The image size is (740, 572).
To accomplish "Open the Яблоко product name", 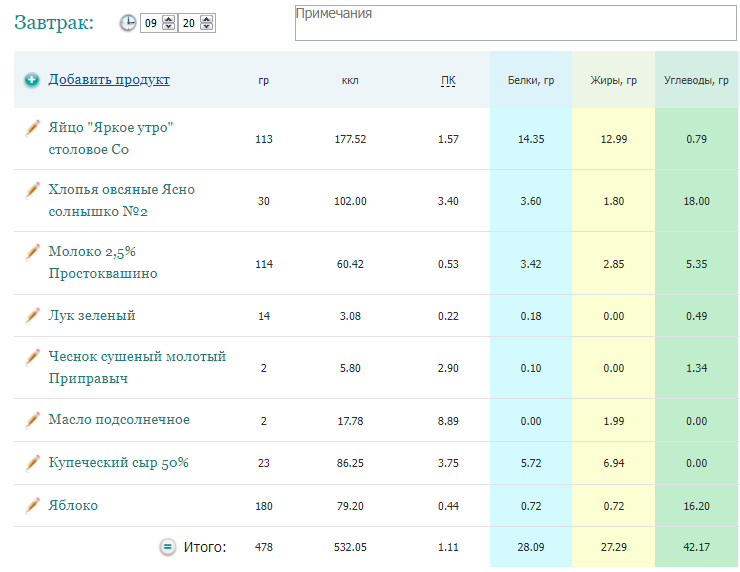I will click(x=73, y=505).
